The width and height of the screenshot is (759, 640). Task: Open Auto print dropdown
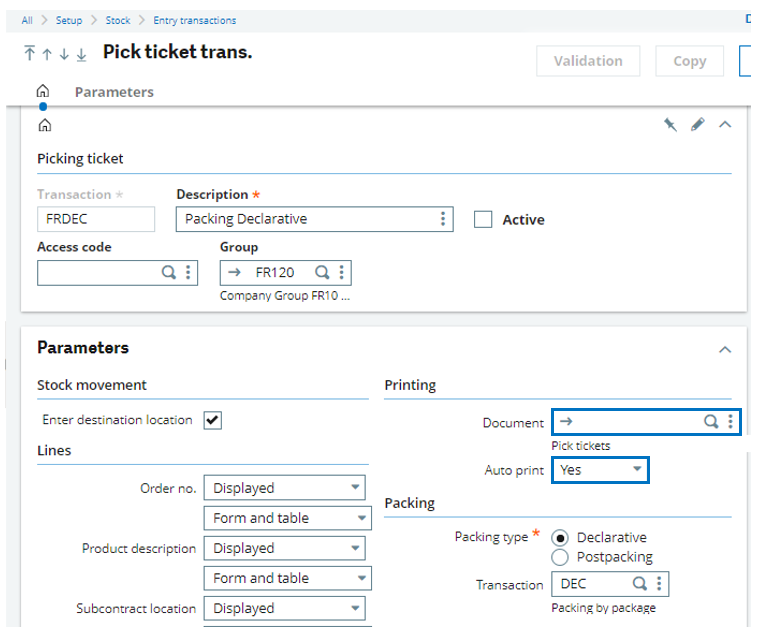tap(600, 469)
